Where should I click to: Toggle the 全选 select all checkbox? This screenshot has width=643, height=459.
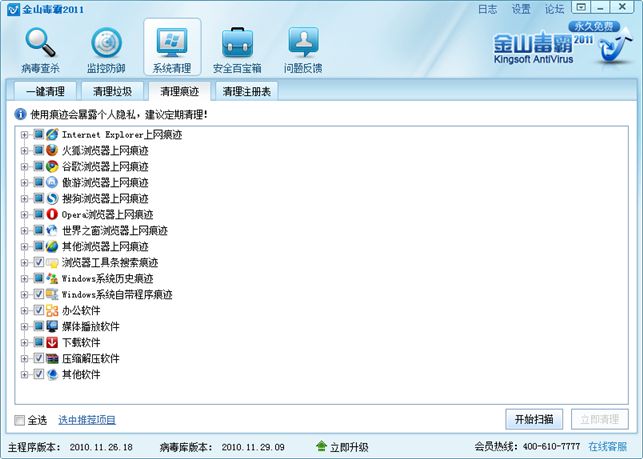coord(21,420)
